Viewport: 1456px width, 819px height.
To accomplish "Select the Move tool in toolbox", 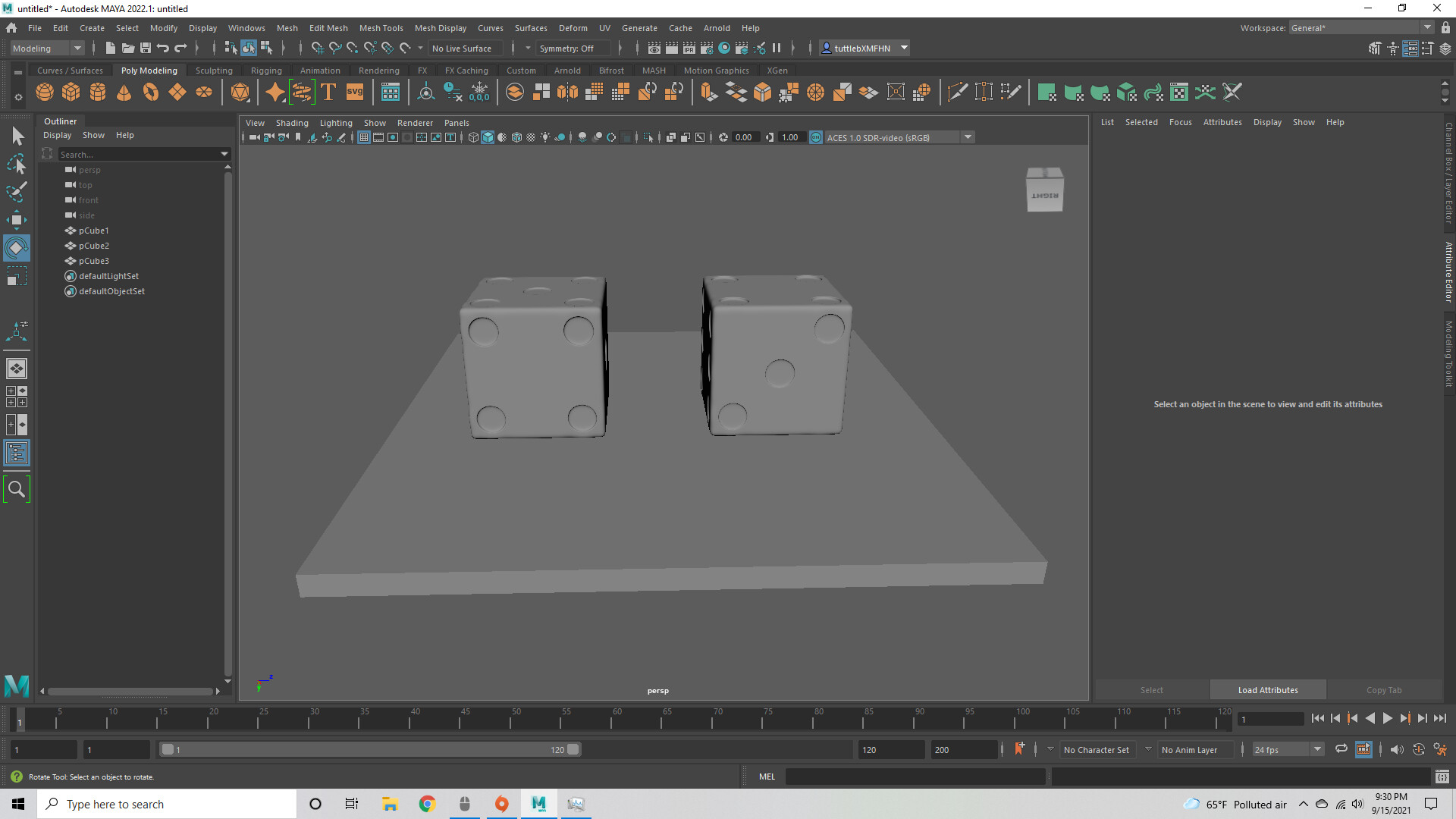I will pos(16,220).
